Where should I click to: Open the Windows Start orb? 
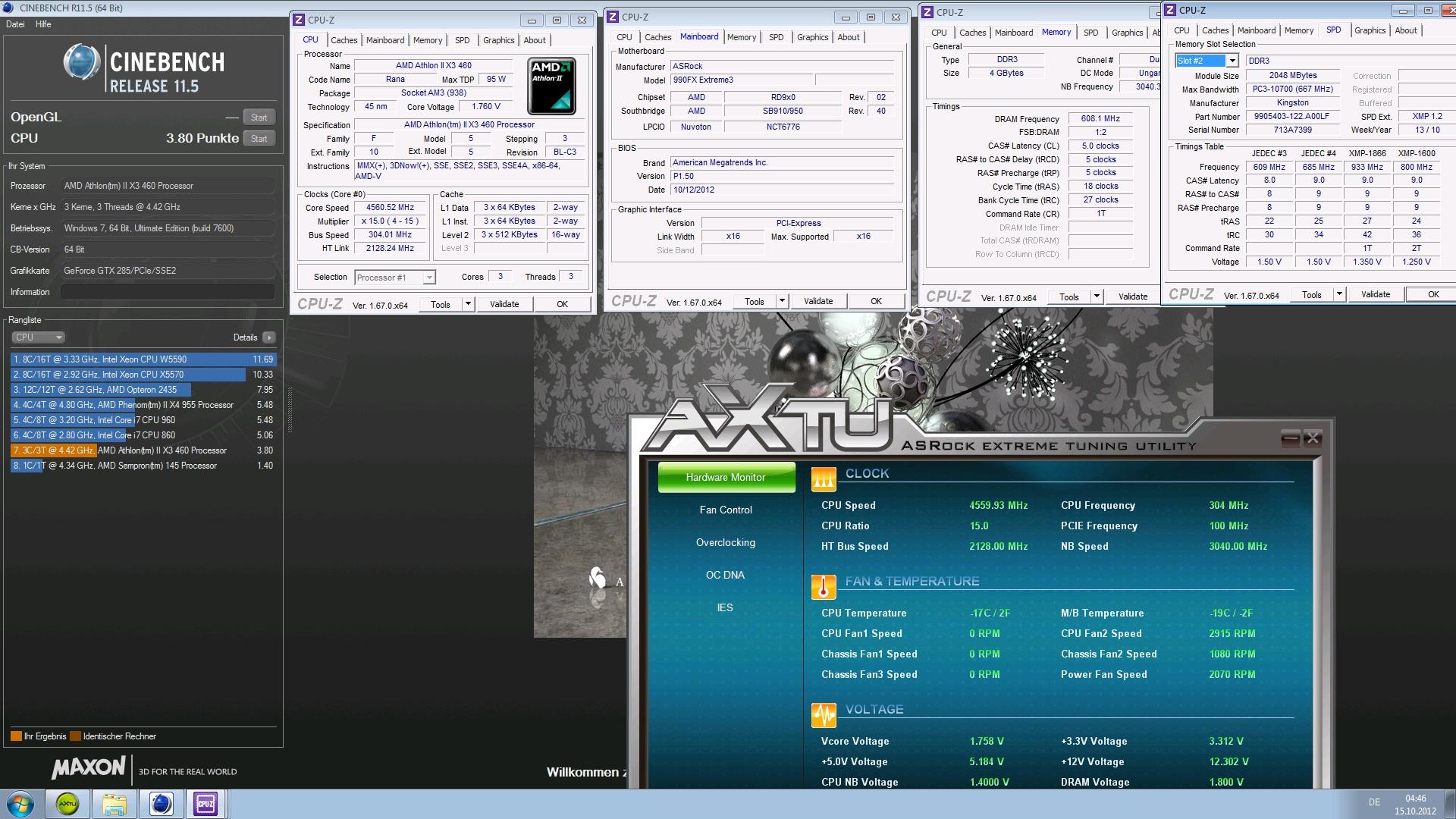tap(20, 804)
